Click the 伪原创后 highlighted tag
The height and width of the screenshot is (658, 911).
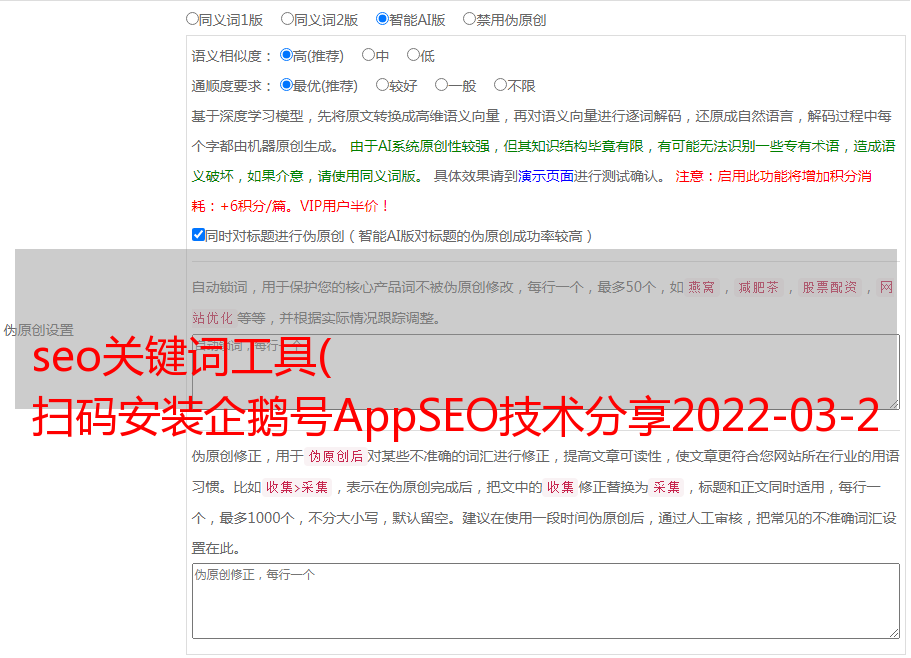coord(336,456)
